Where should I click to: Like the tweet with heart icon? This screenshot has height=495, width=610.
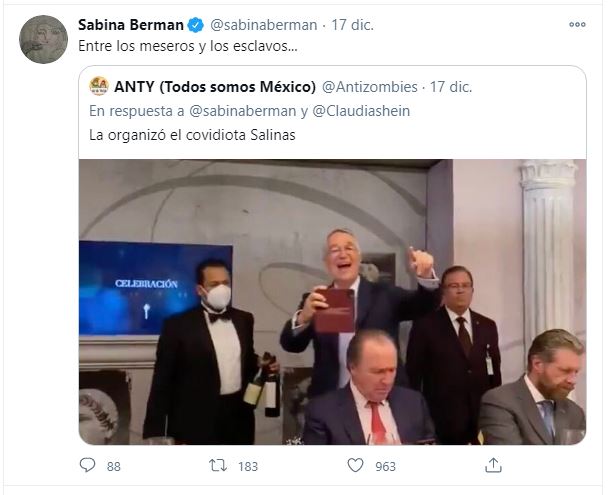pos(355,465)
